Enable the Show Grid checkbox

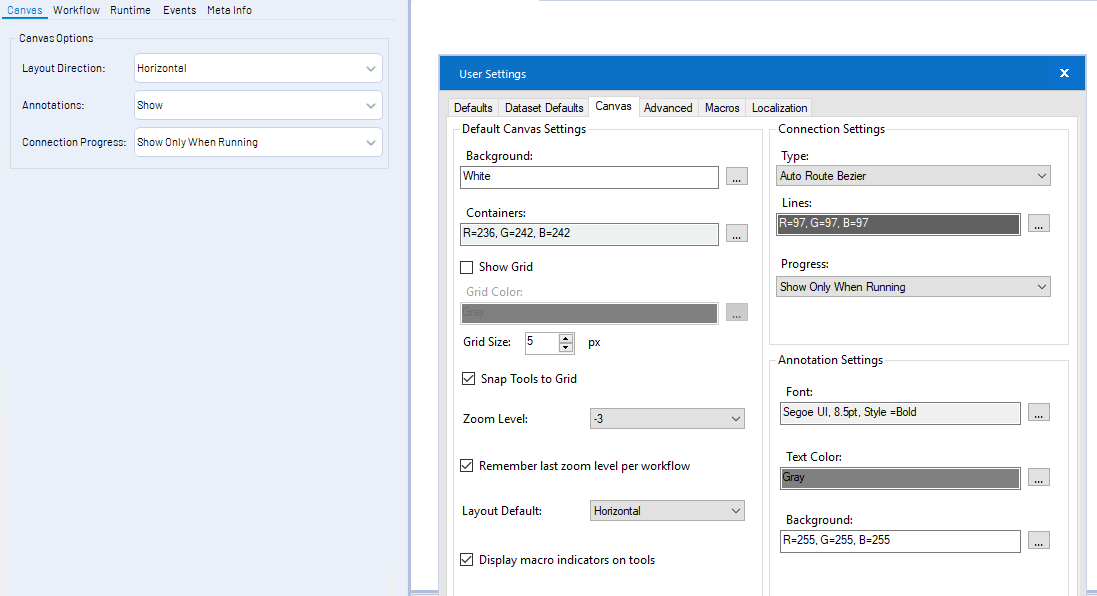pyautogui.click(x=468, y=266)
